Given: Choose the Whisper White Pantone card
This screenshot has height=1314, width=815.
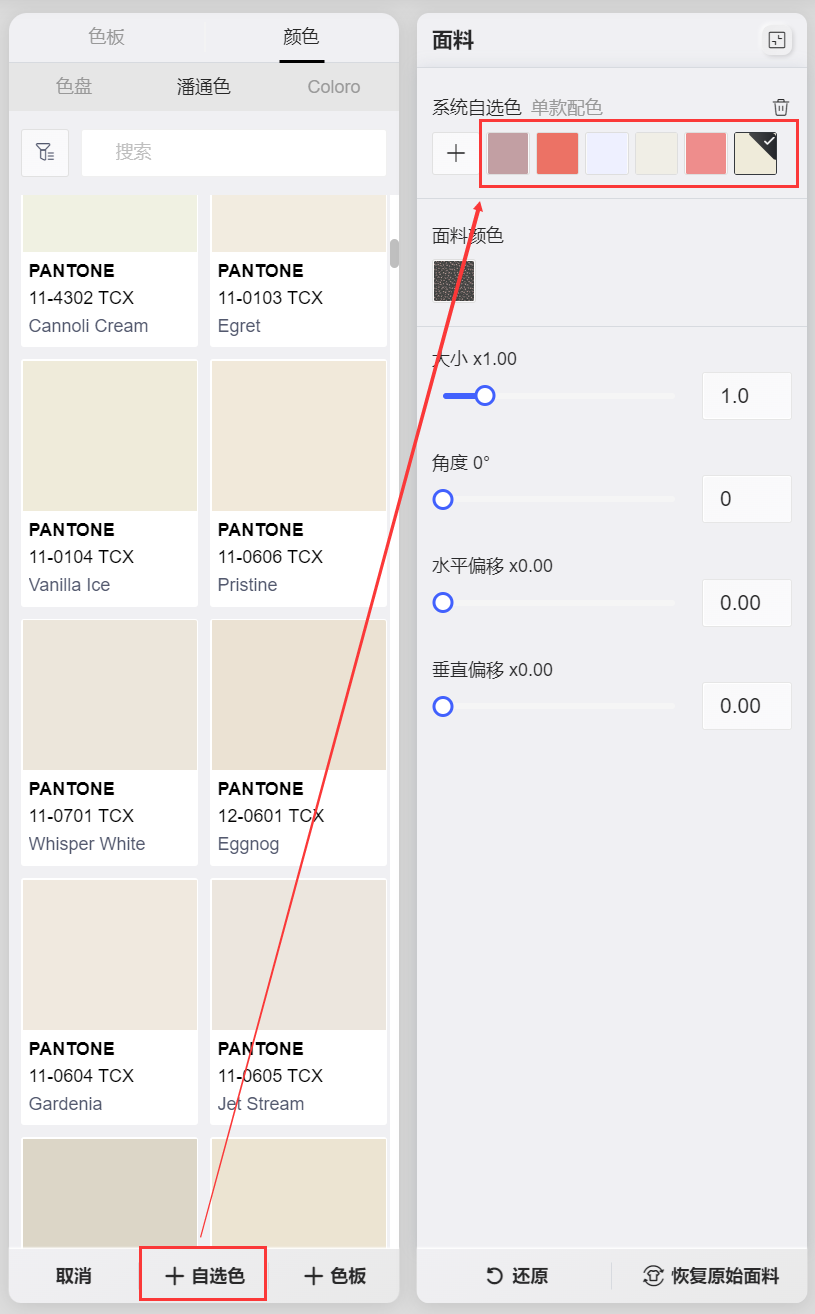Looking at the screenshot, I should click(x=109, y=741).
